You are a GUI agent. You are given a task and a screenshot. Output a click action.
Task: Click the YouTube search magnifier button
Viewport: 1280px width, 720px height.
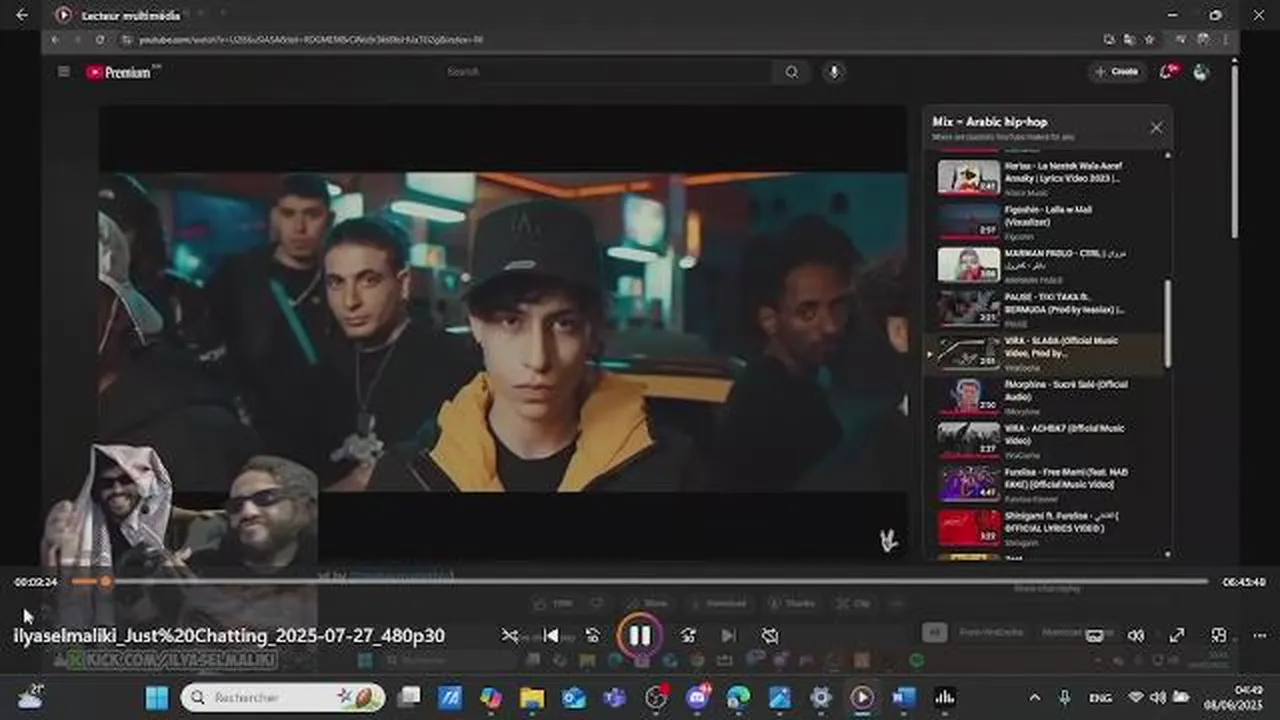coord(791,72)
